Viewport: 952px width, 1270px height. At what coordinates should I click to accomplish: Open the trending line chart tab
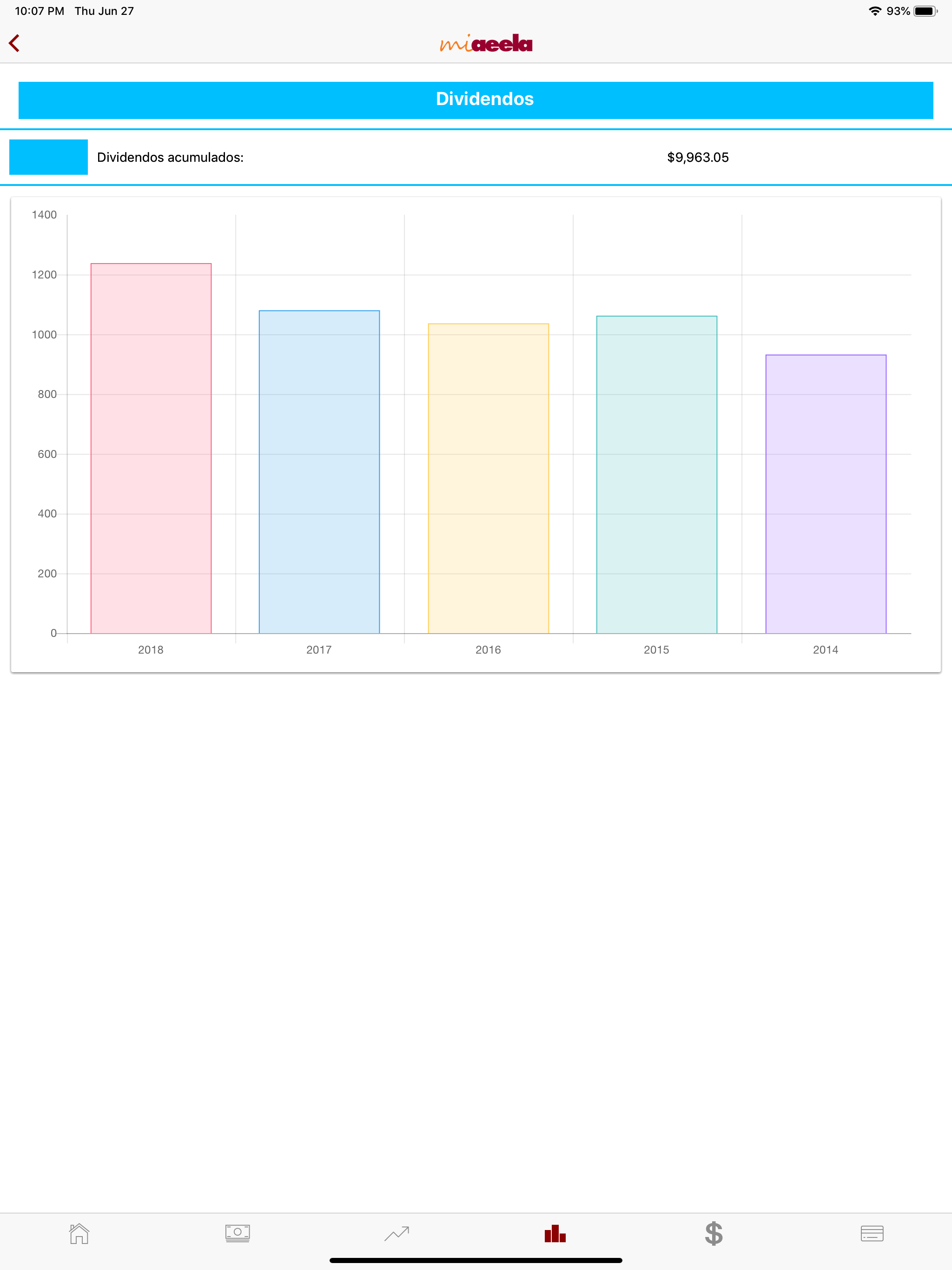coord(397,1233)
